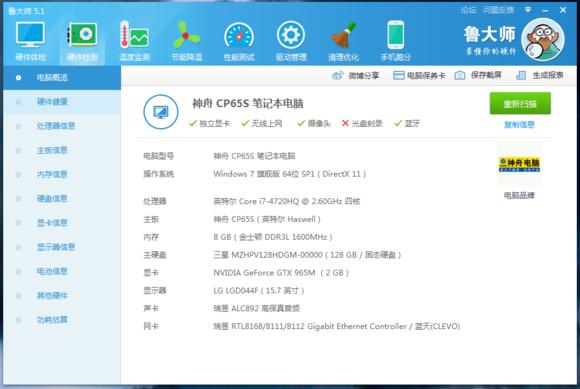Screen dimensions: 580x389
Task: Switch to 主板信息 sidebar item
Action: [62, 150]
